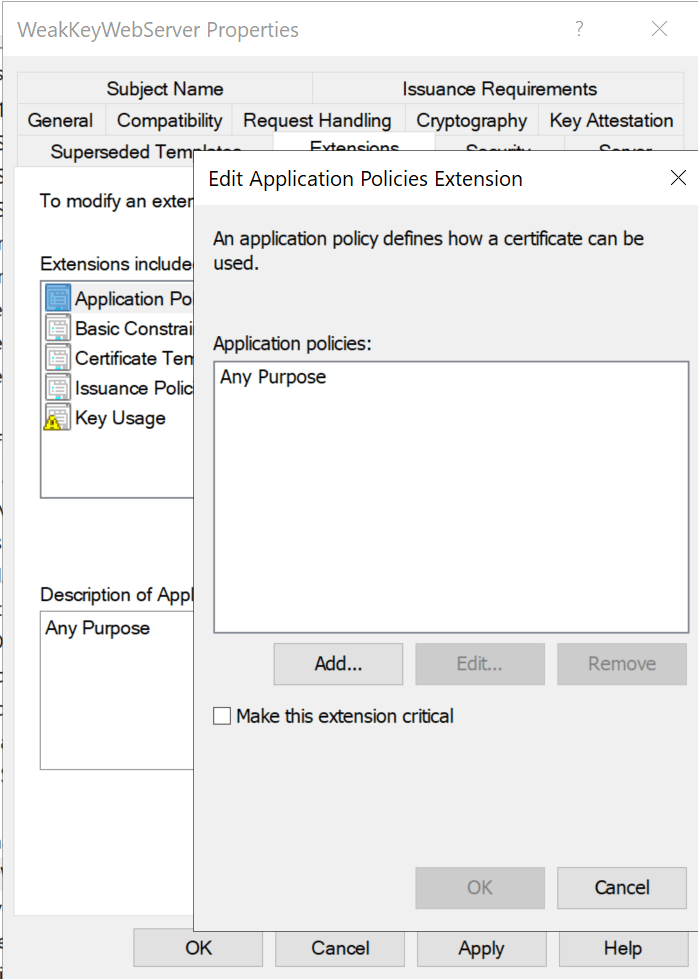Open the Key Attestation tab
Viewport: 698px width, 979px height.
(611, 120)
